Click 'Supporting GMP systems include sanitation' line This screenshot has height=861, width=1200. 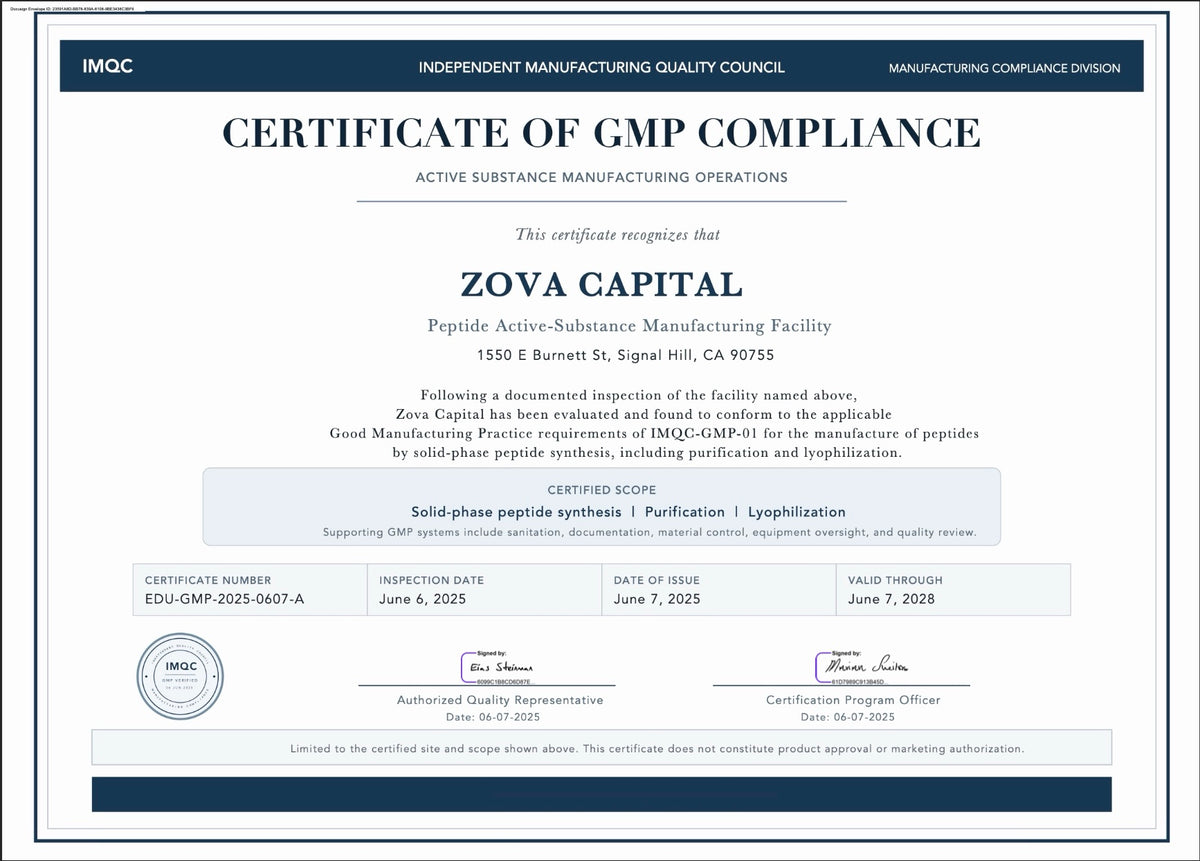pos(649,532)
